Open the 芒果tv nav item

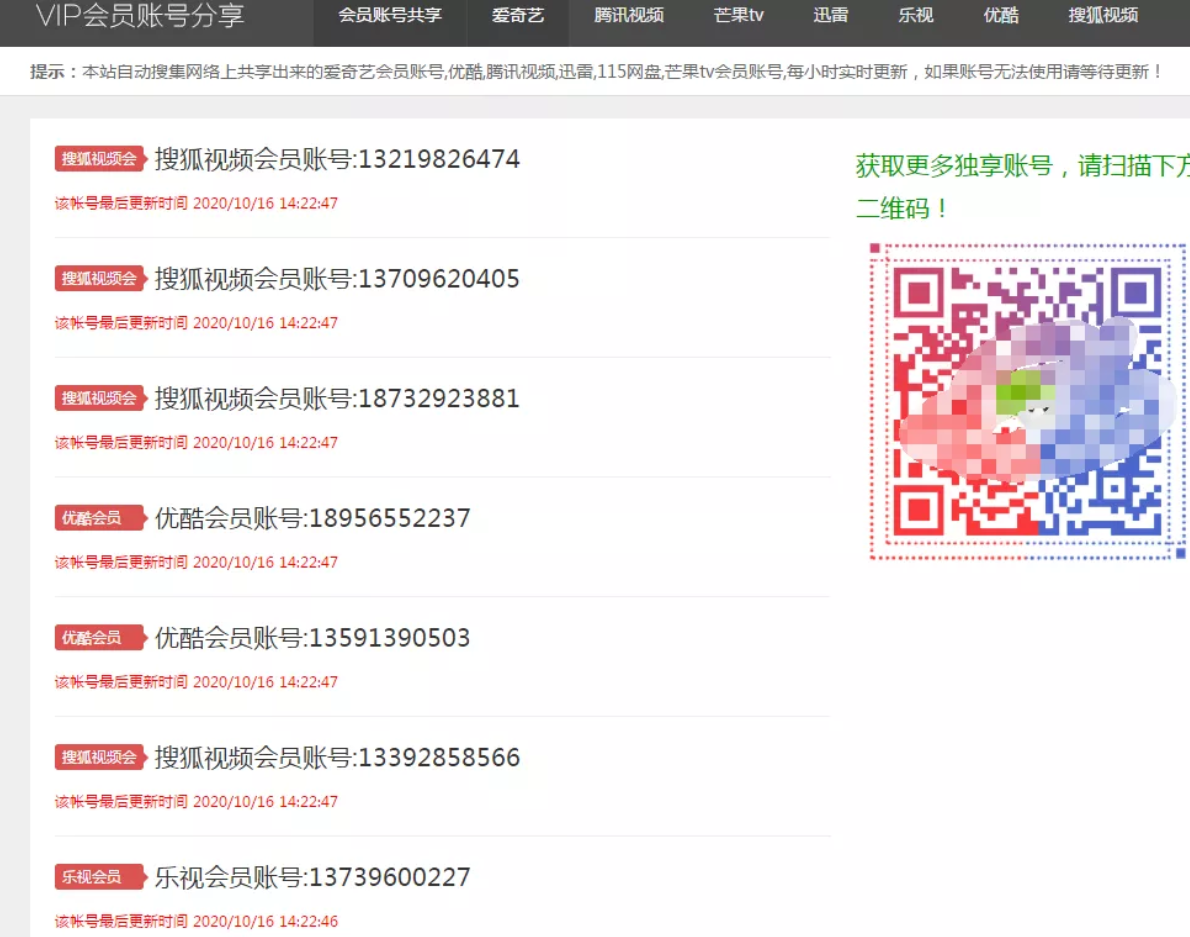[x=738, y=15]
